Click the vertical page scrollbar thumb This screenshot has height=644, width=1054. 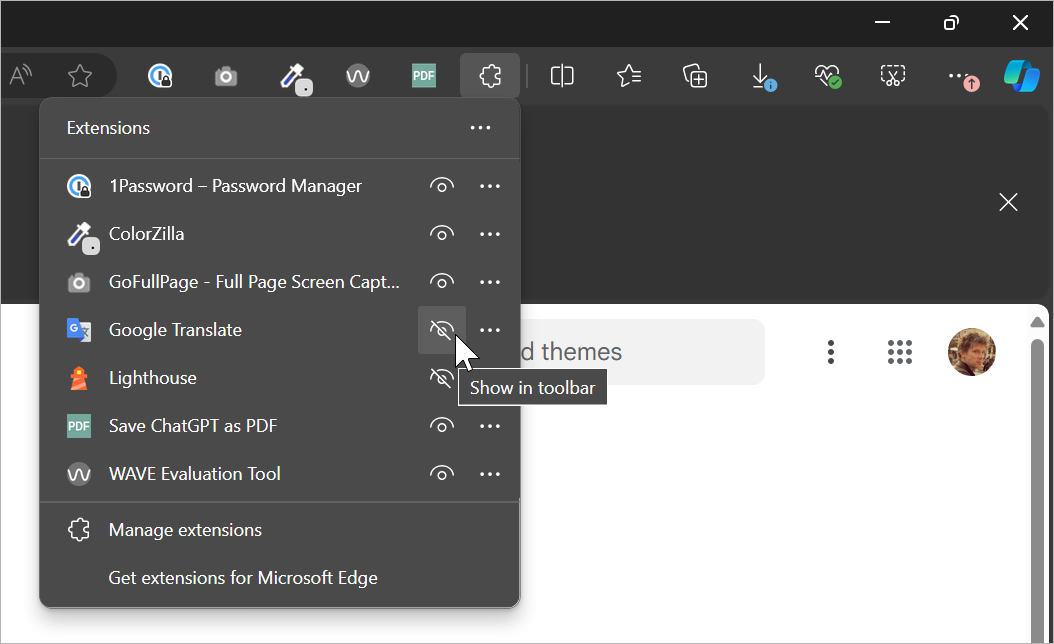(x=1037, y=491)
